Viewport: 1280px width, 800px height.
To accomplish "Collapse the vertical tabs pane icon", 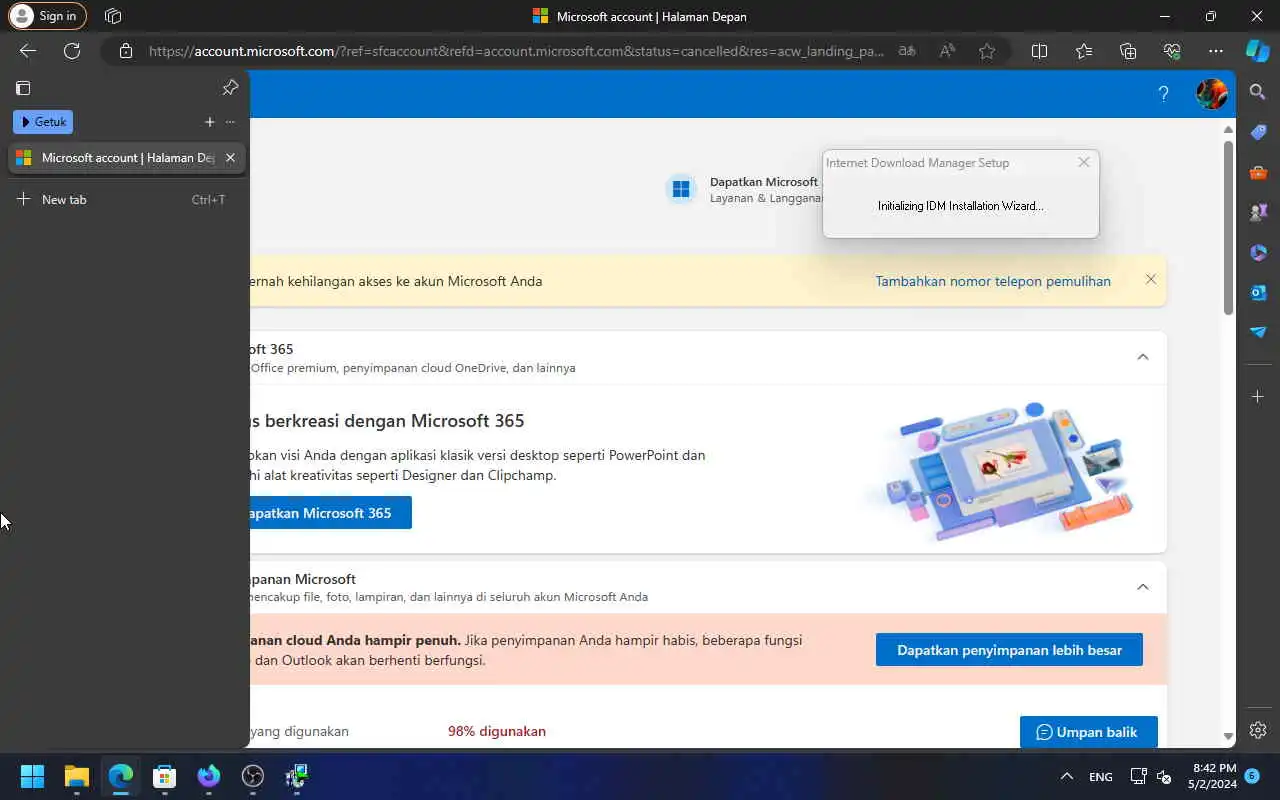I will tap(23, 88).
